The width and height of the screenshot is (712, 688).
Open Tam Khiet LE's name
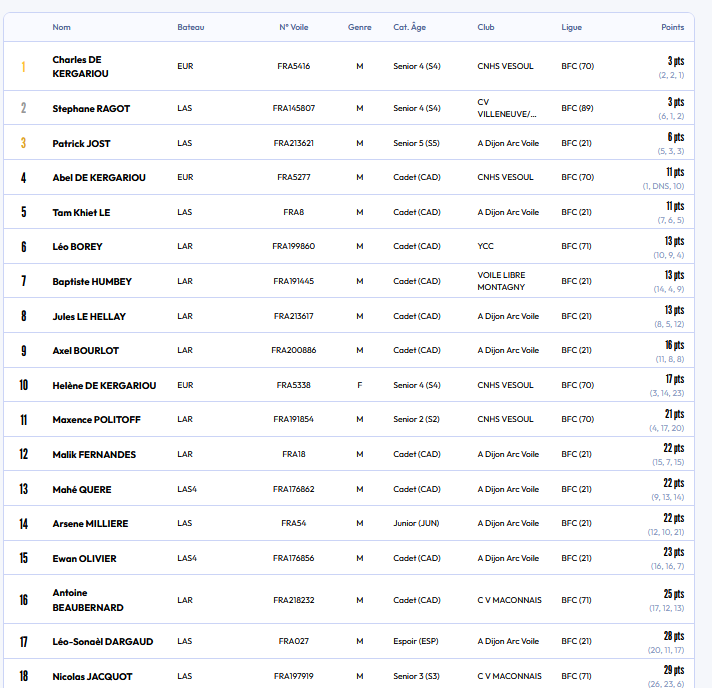point(81,212)
